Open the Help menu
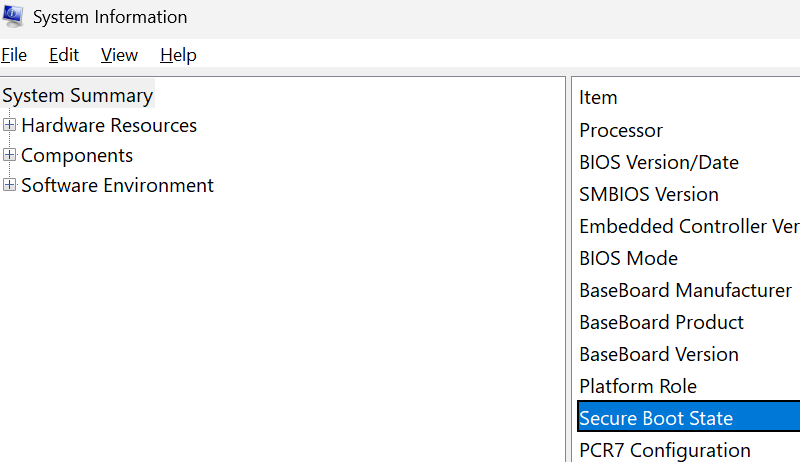Screen dimensions: 800x462 (x=178, y=55)
